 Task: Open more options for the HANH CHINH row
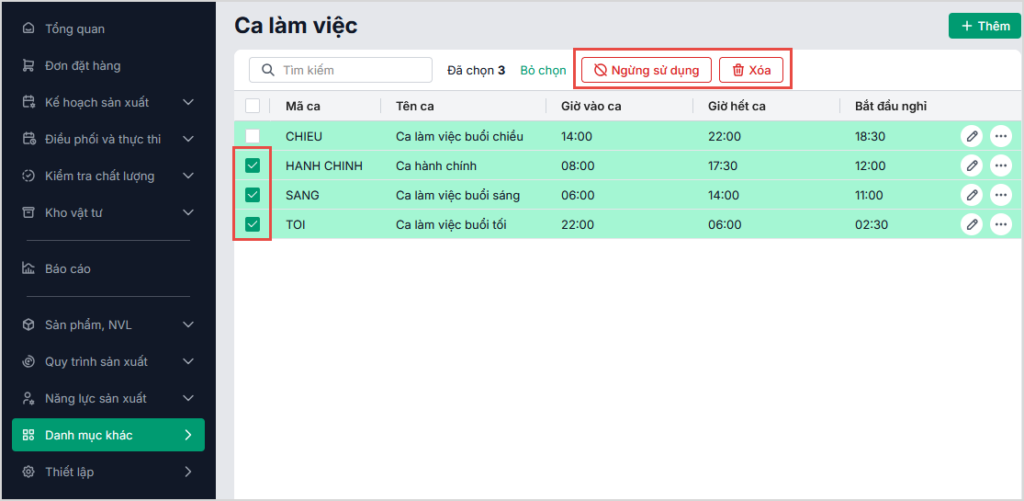pos(1000,165)
